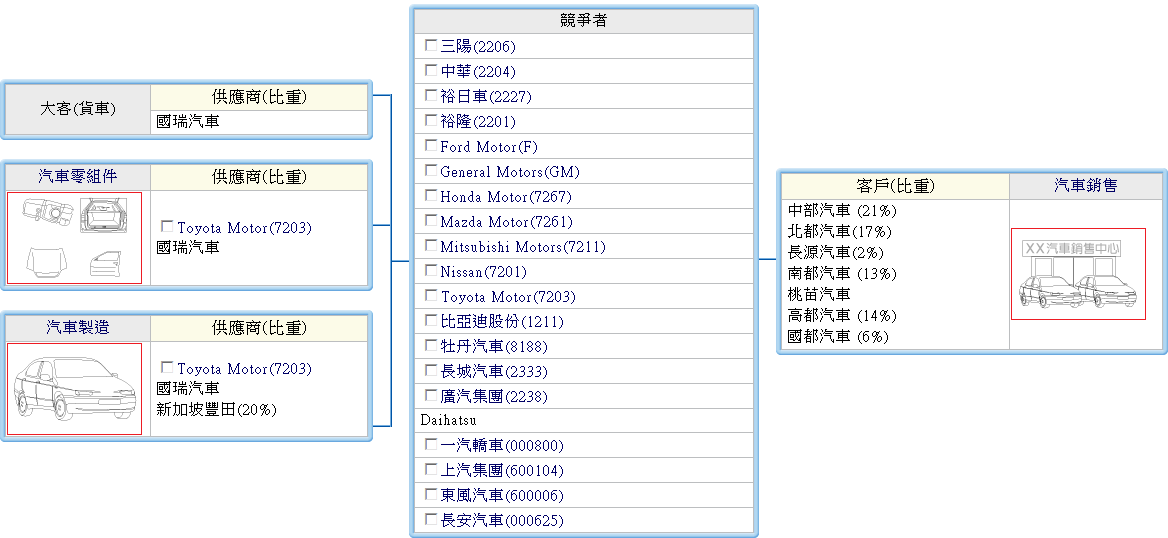The image size is (1168, 538).
Task: Open Toyota Motor(7203) link in competitors list
Action: pos(508,297)
